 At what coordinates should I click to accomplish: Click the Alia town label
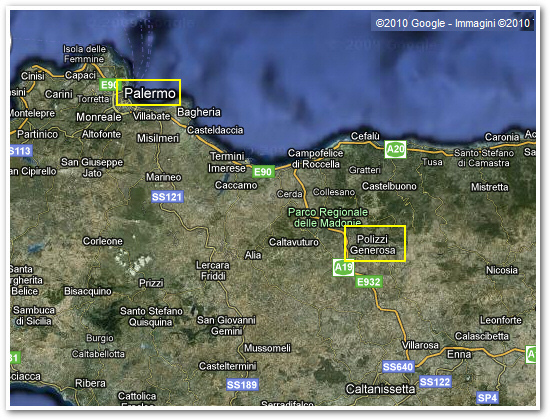point(253,255)
